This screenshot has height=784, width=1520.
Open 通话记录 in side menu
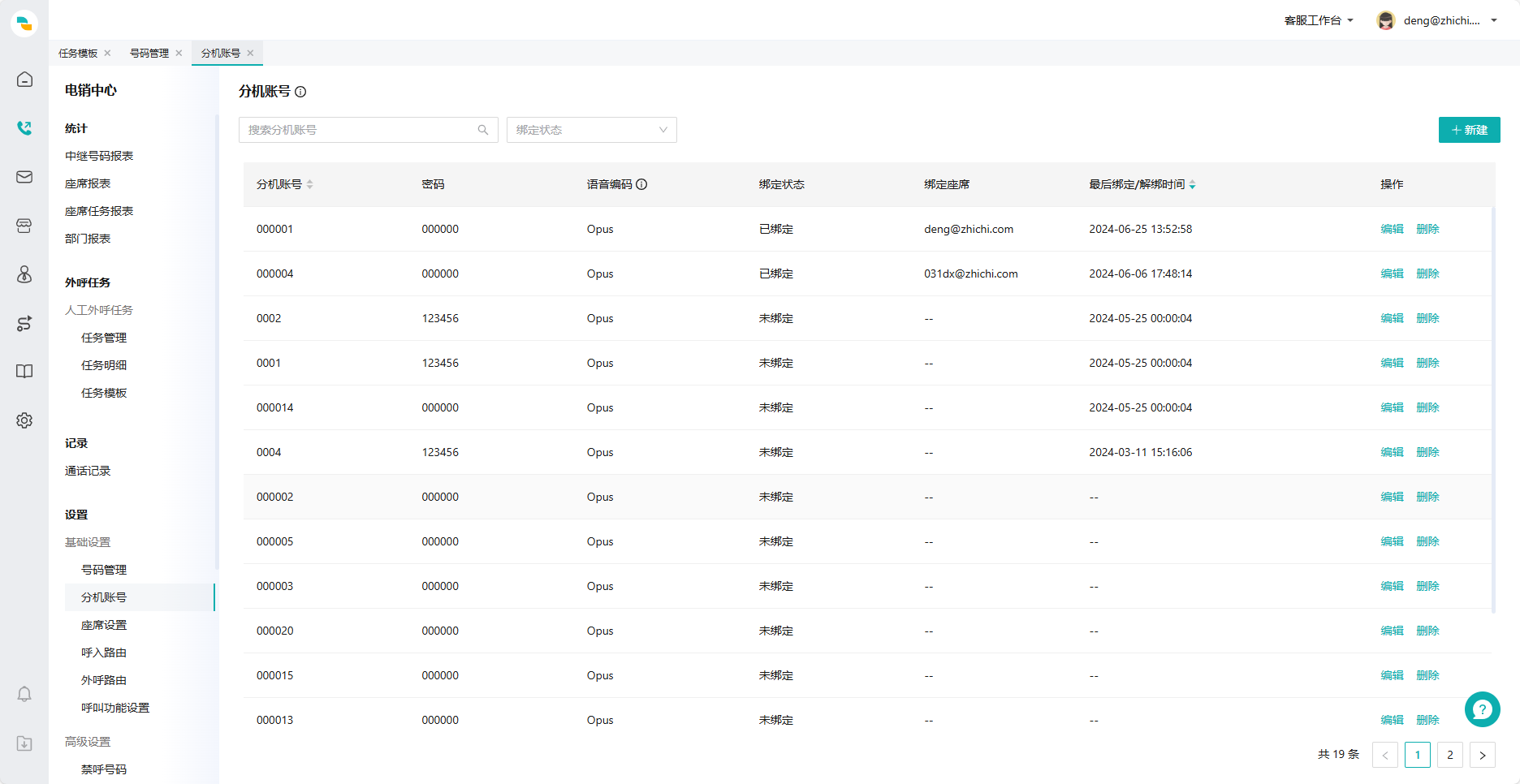tap(88, 471)
